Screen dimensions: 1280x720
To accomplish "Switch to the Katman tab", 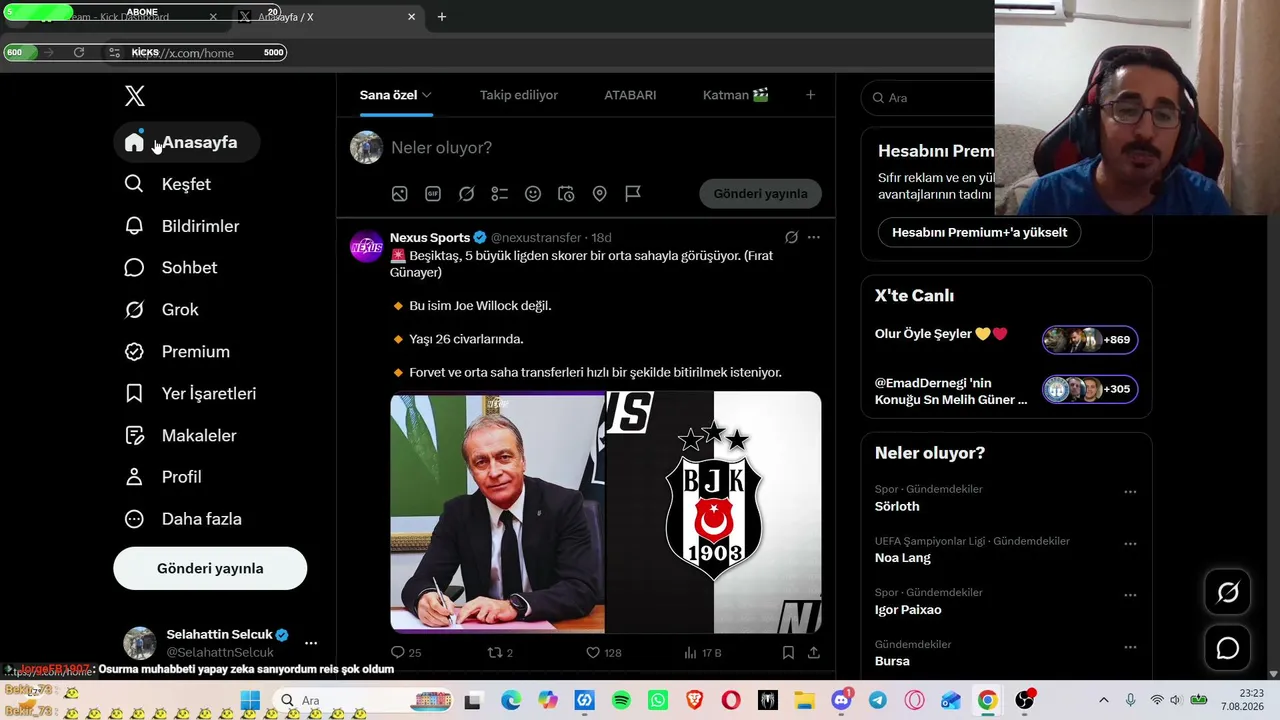I will coord(736,95).
